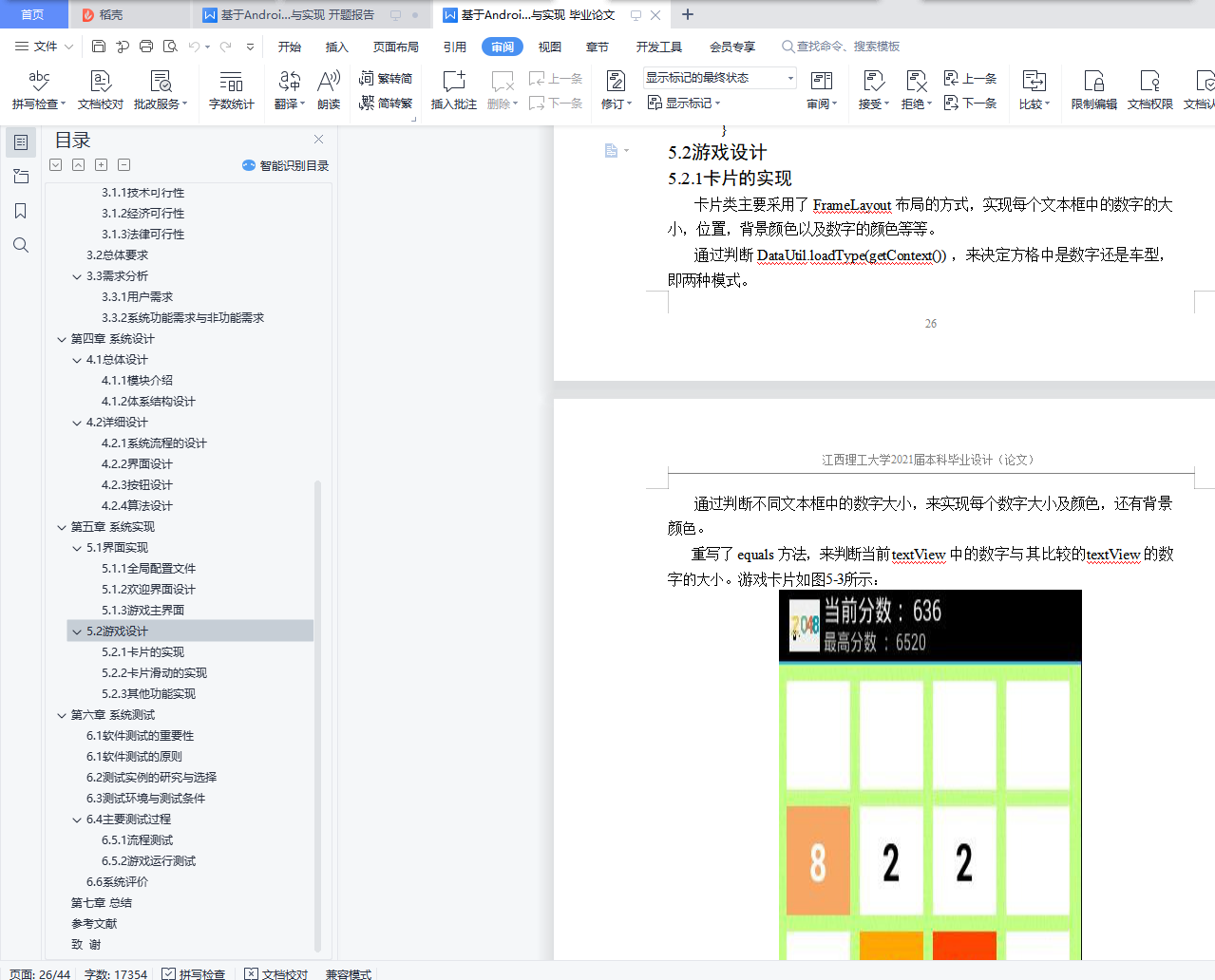Screen dimensions: 1215x980
Task: Open the 显示标记 dropdown
Action: (x=684, y=103)
